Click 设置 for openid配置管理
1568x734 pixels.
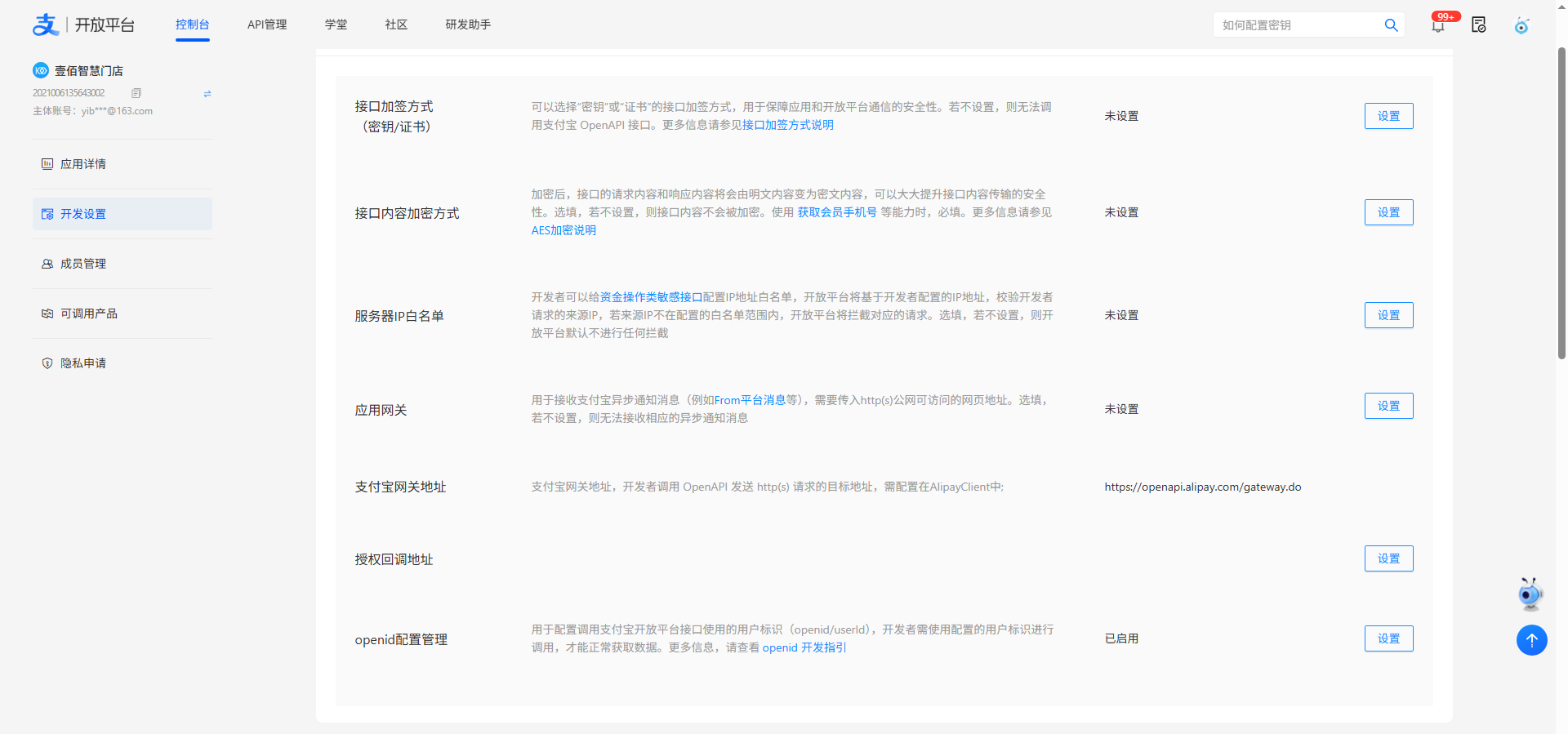pyautogui.click(x=1388, y=638)
